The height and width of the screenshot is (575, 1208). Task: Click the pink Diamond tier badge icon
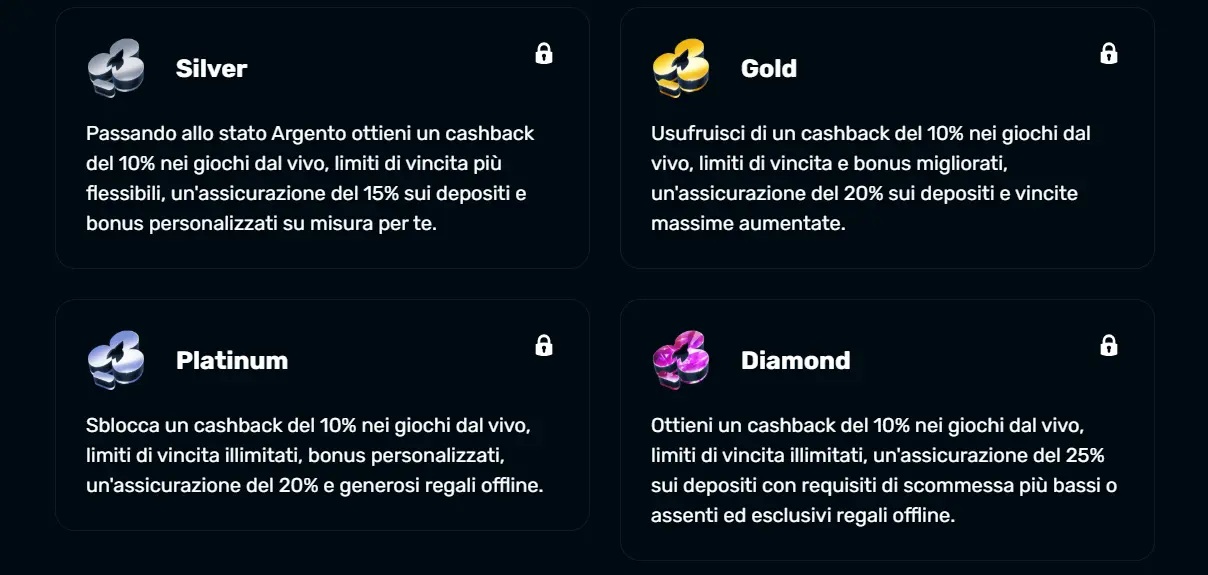681,360
